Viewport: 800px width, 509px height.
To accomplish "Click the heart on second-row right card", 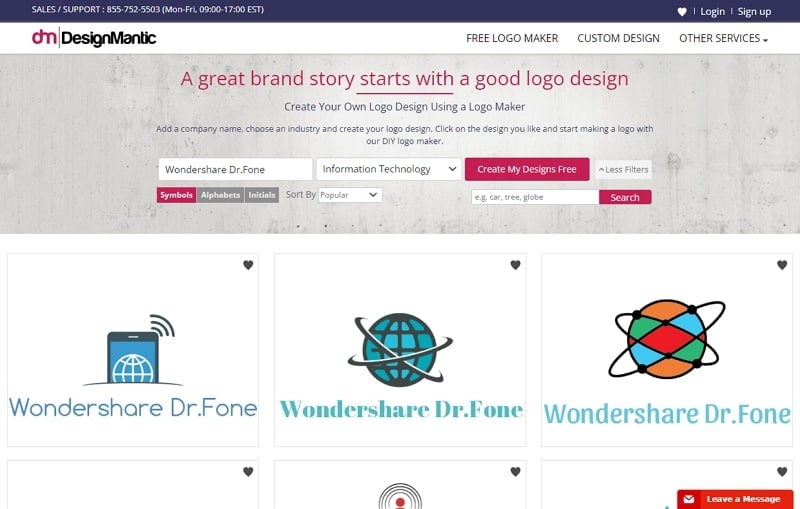I will (x=782, y=472).
